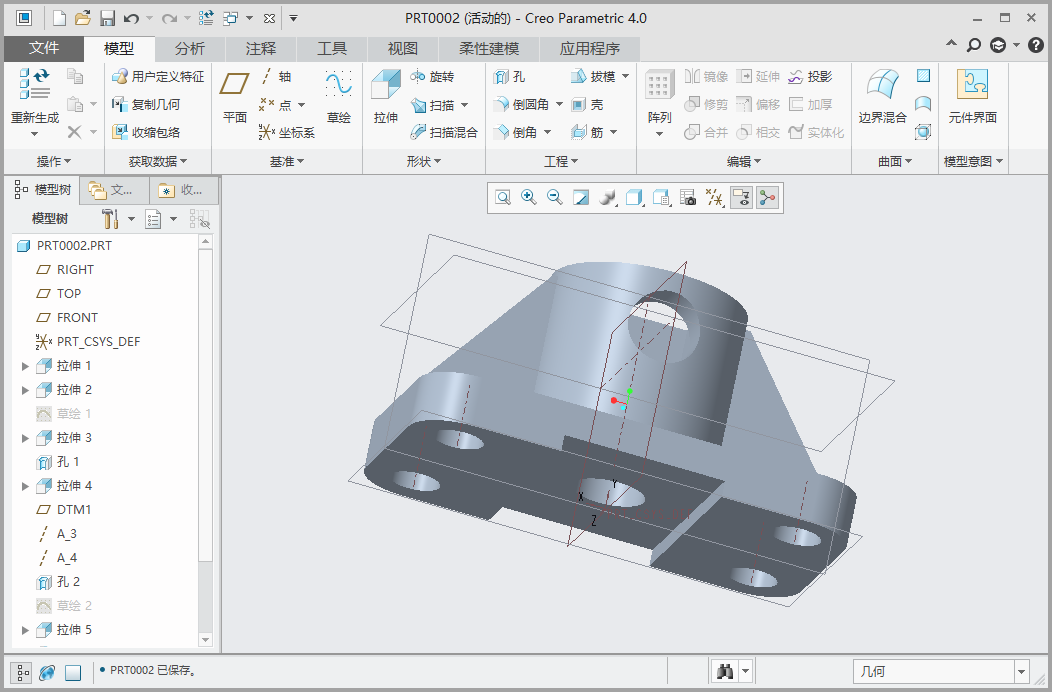Image resolution: width=1052 pixels, height=692 pixels.
Task: Create a datum 平面 (Plane)
Action: 235,96
